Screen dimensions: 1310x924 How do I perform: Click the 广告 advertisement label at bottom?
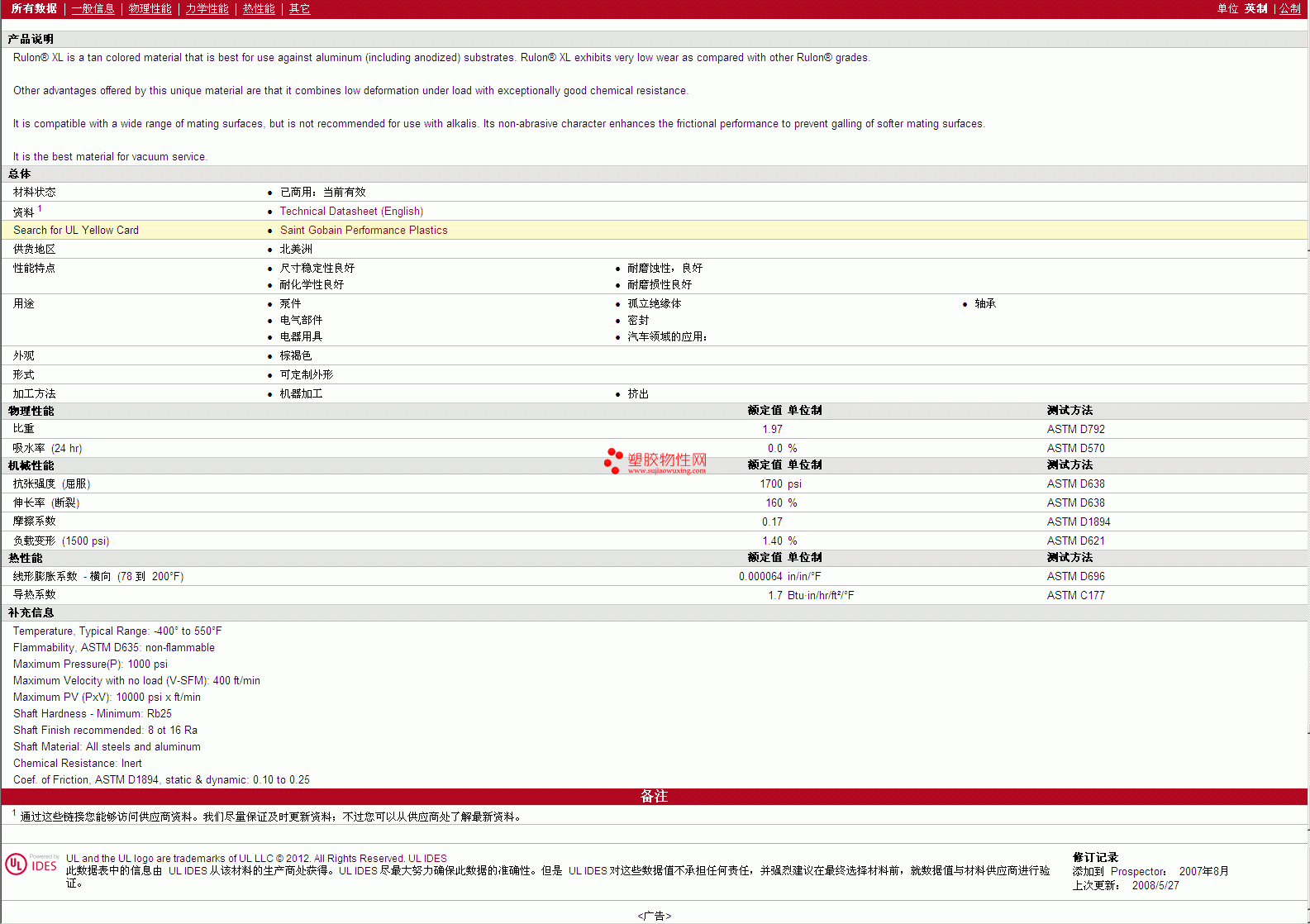pos(655,916)
